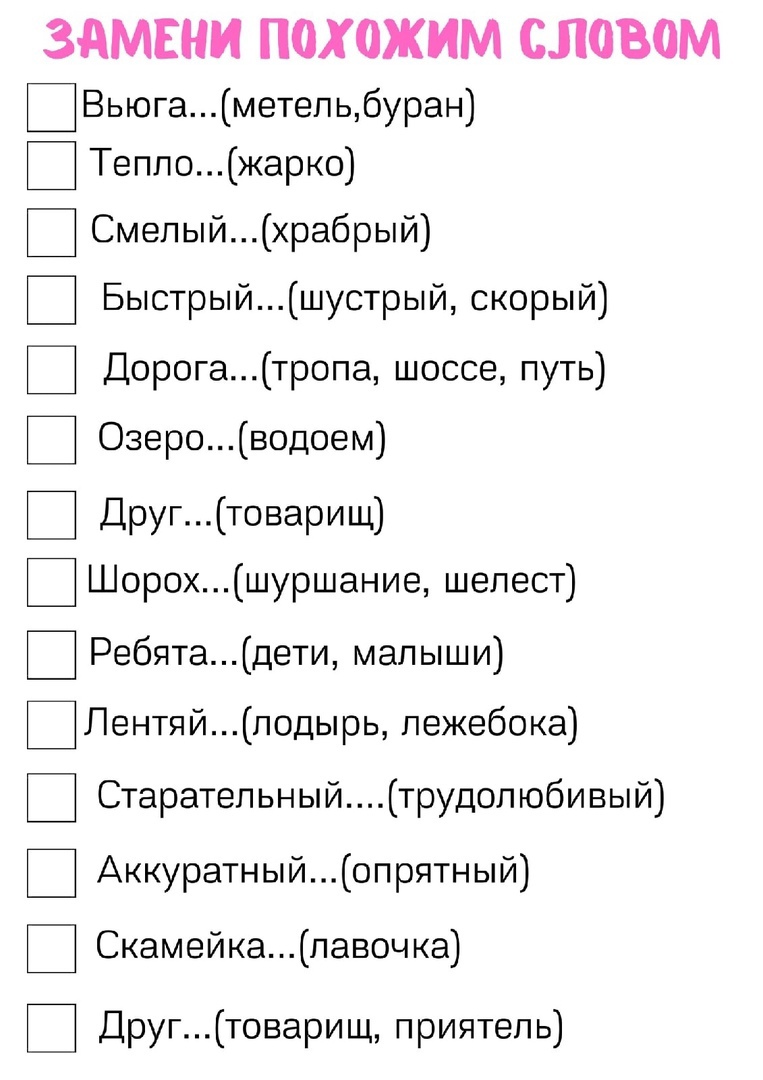This screenshot has height=1080, width=763.
Task: Mark the Смелый checkbox
Action: coord(52,233)
